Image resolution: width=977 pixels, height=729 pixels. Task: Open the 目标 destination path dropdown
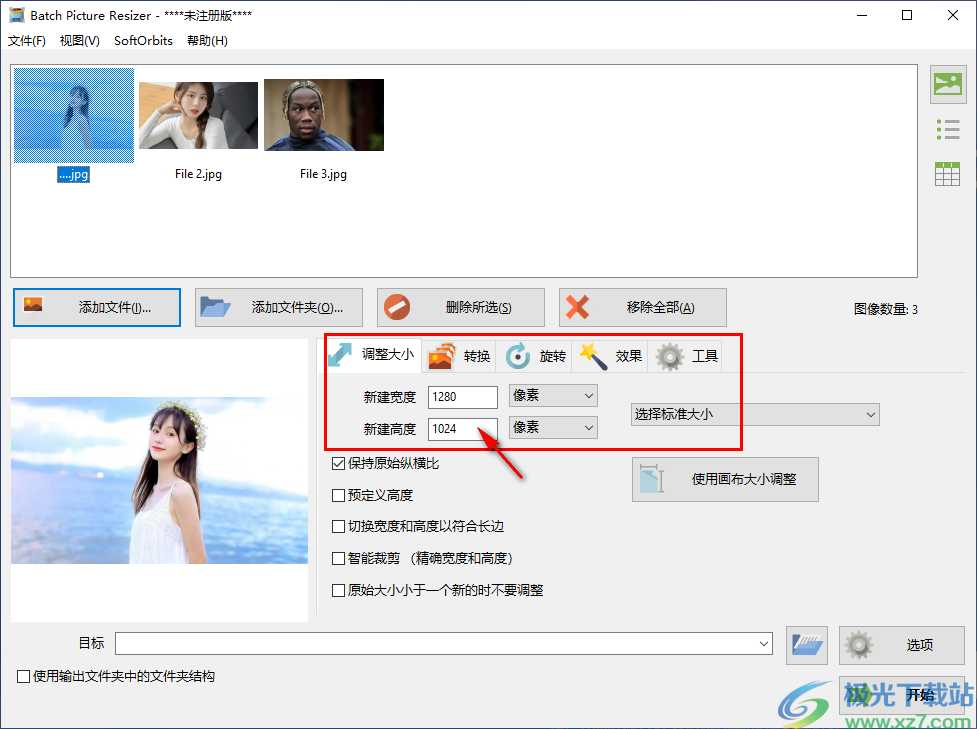(x=763, y=644)
